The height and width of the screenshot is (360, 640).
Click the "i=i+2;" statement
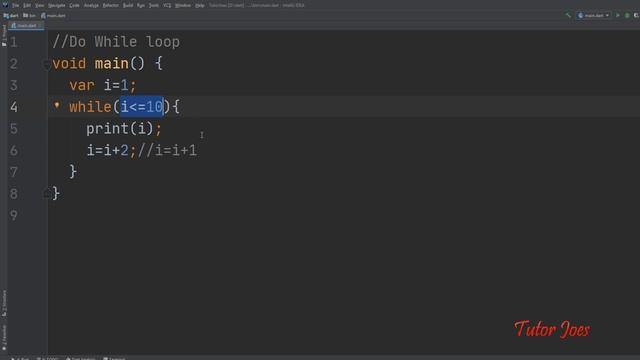(111, 150)
